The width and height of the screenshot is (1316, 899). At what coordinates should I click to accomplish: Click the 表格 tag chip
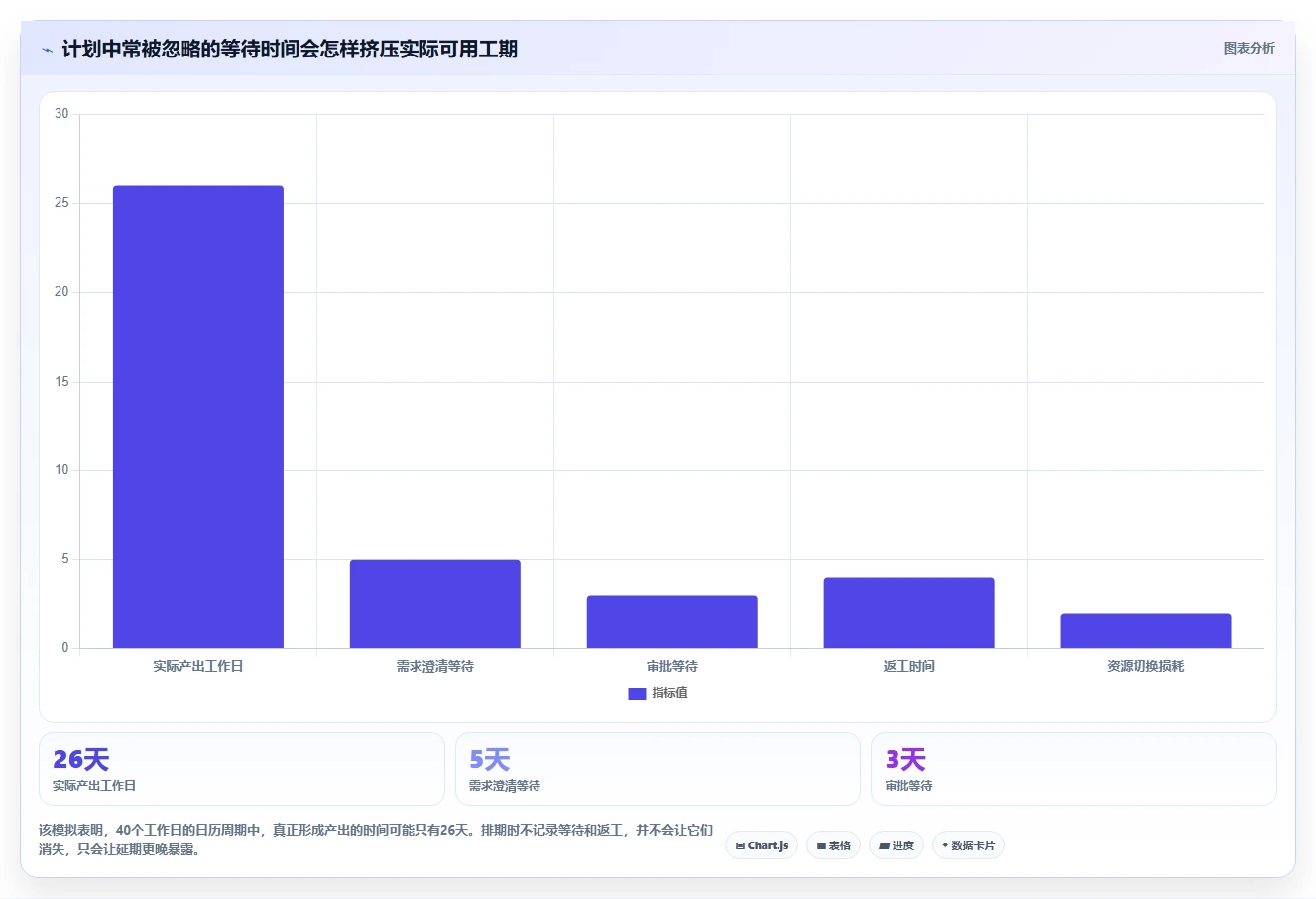pyautogui.click(x=833, y=845)
